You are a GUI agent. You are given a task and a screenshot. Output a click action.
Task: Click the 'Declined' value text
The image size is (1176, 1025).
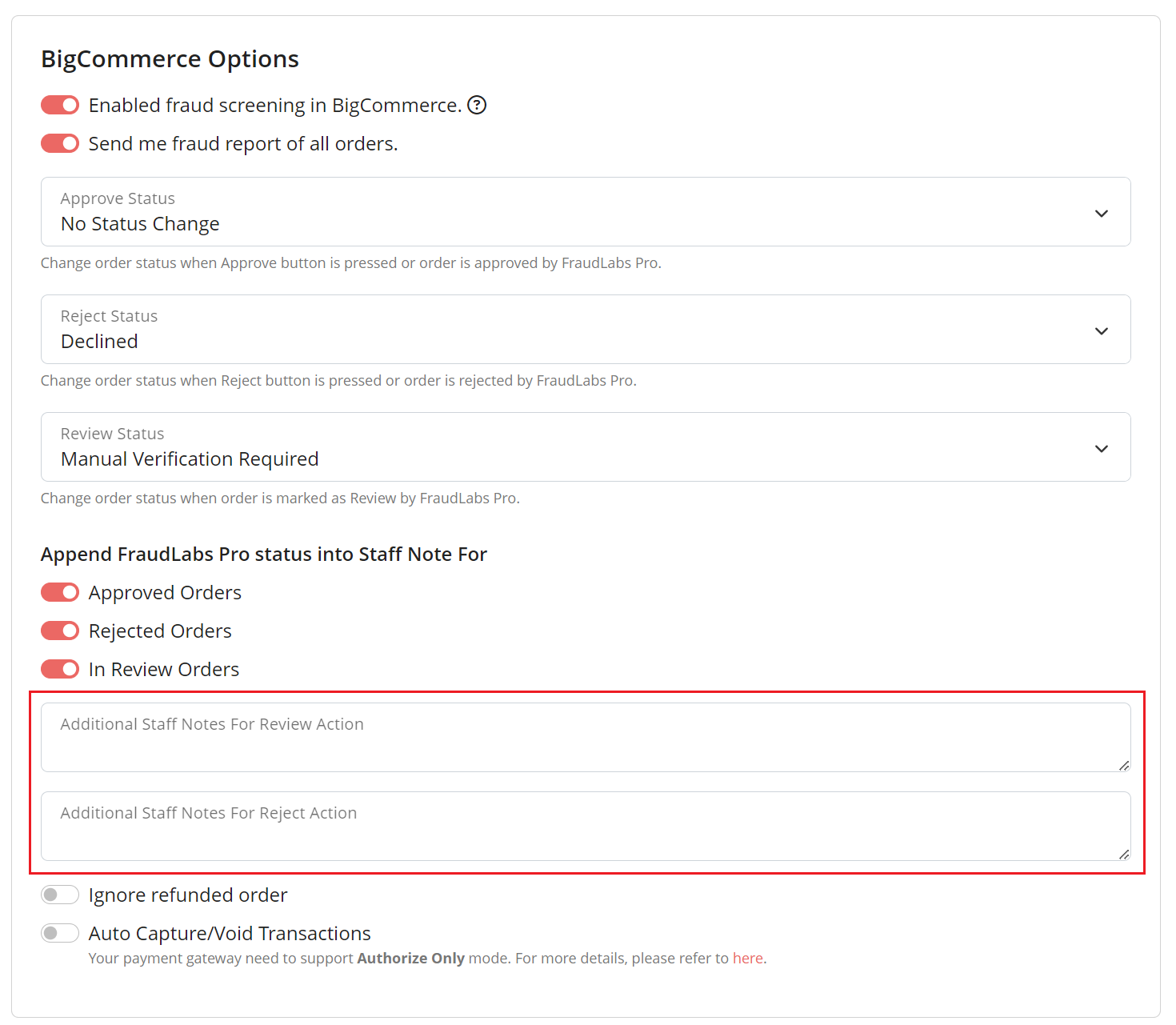99,342
